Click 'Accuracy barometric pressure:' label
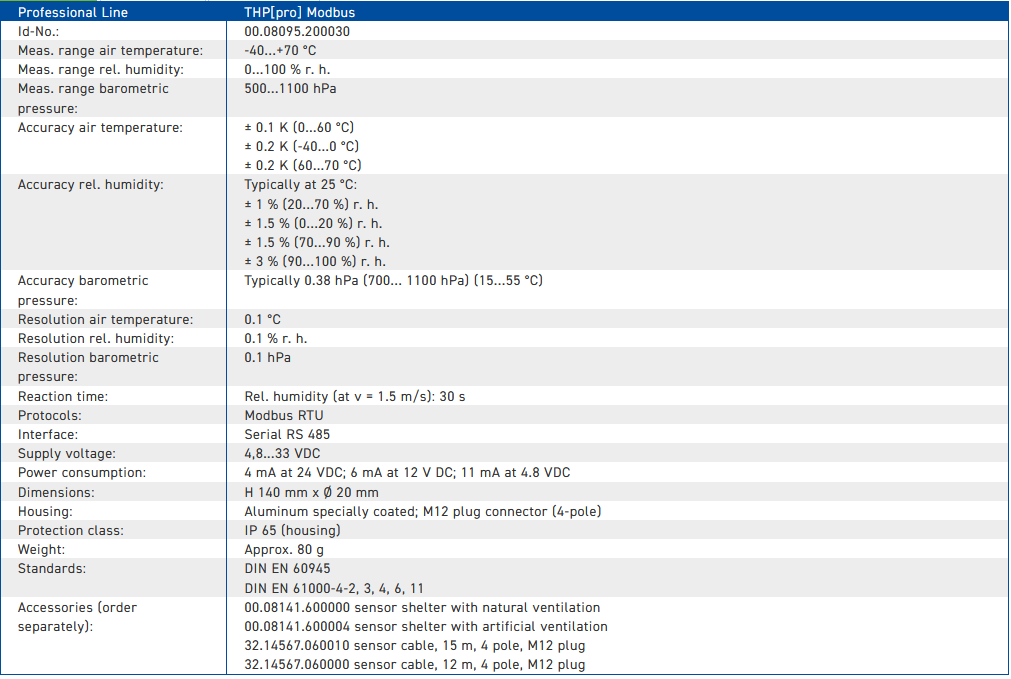Screen dimensions: 1011x679 pyautogui.click(x=83, y=290)
